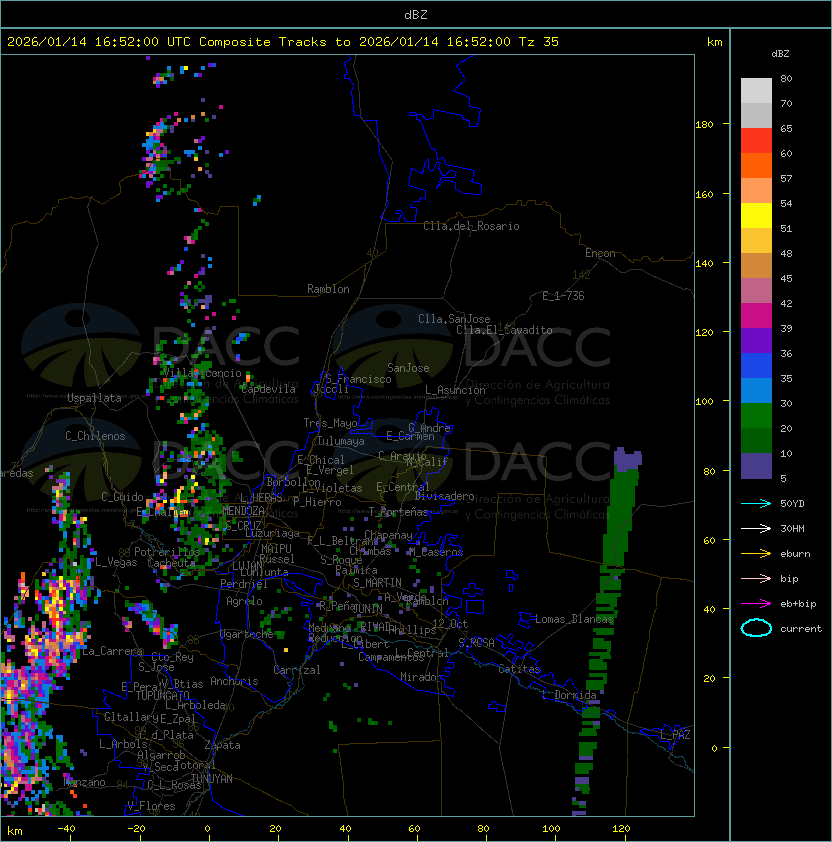Click the 'Clla.El_Cavadito' map label
Screen dimensions: 832x842
pyautogui.click(x=504, y=330)
